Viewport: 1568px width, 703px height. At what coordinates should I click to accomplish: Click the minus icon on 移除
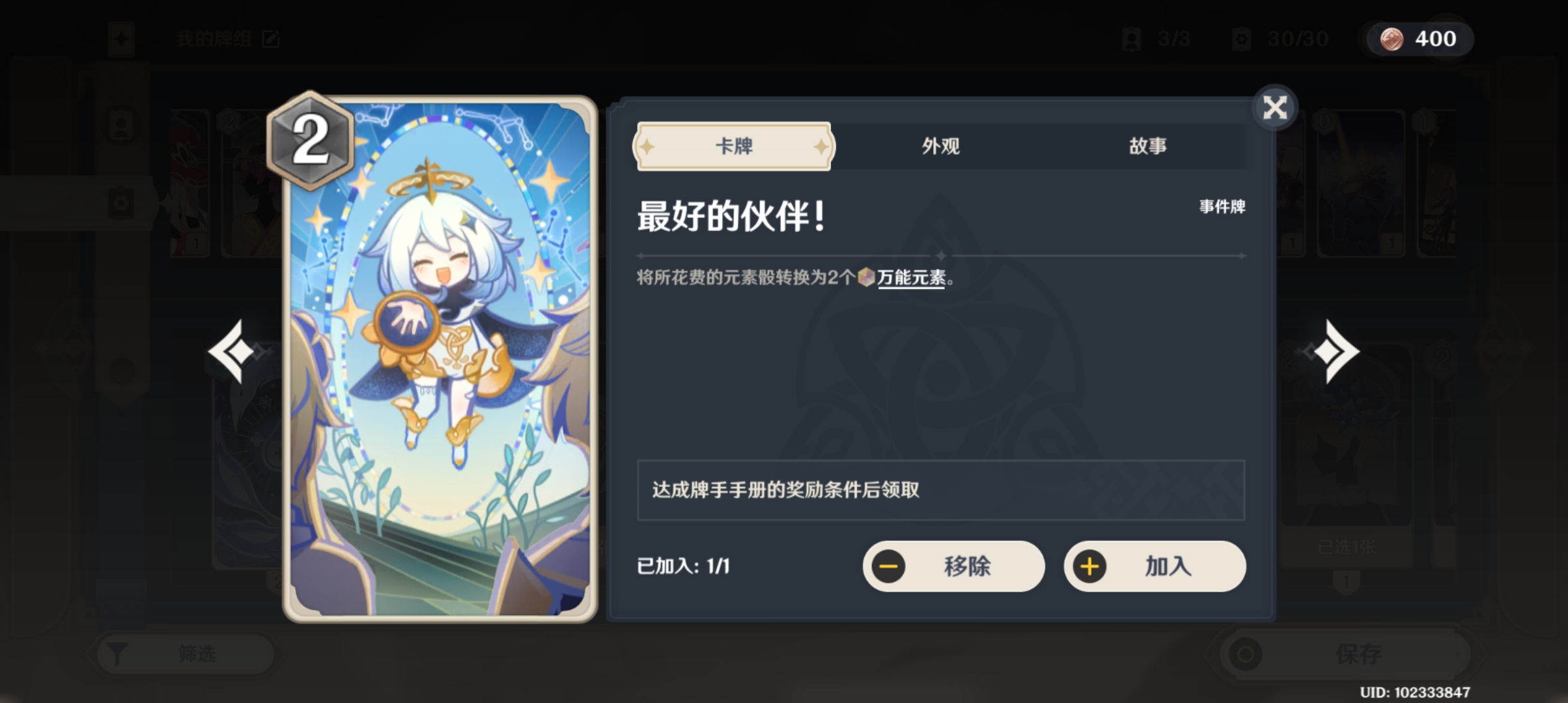click(888, 566)
